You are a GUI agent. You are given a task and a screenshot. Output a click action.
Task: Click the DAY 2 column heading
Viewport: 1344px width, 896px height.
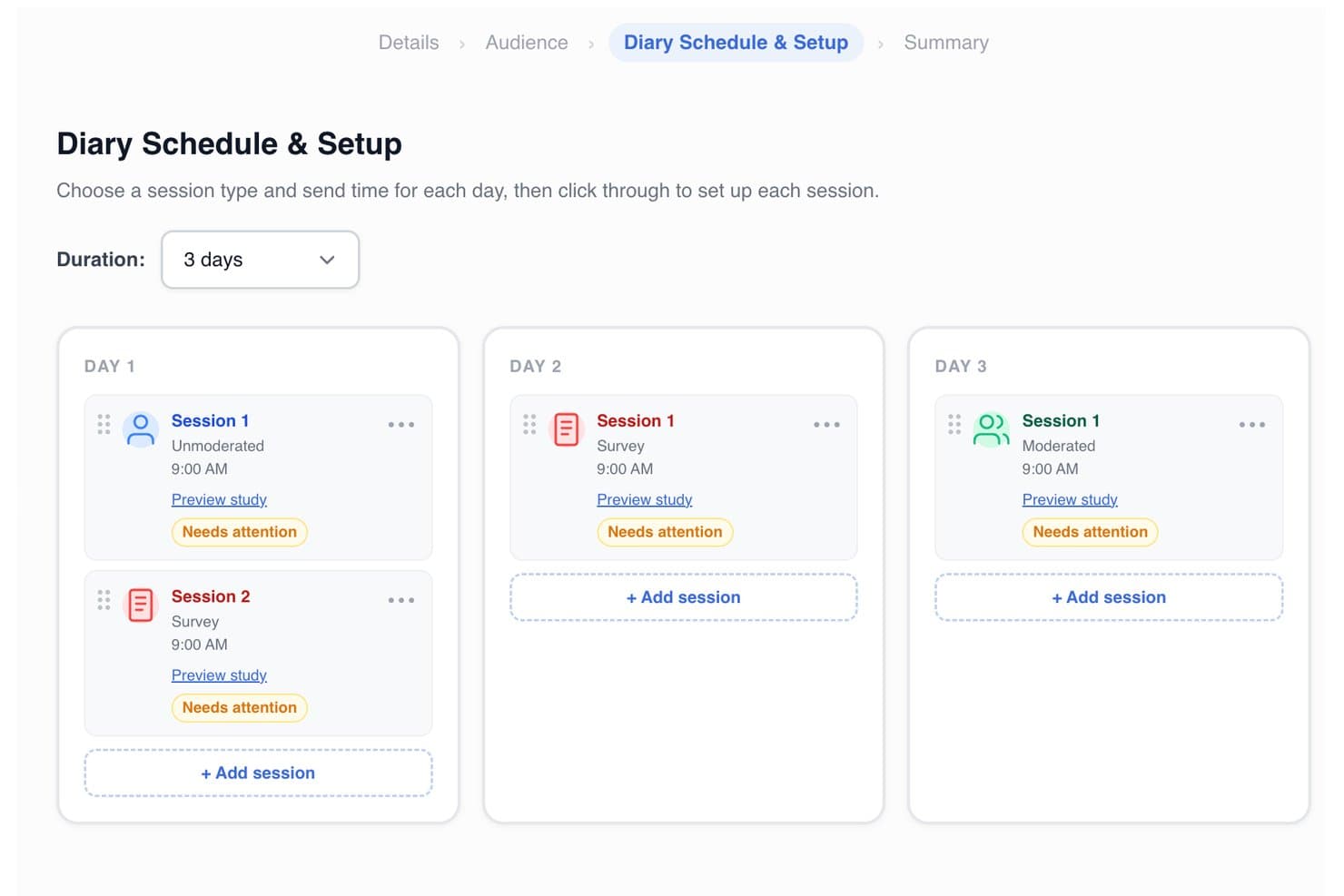536,367
